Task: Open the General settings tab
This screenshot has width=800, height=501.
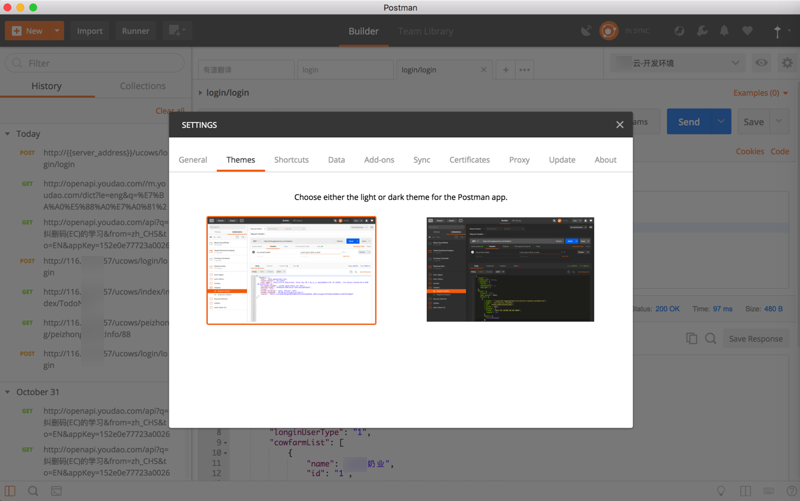Action: pyautogui.click(x=193, y=160)
